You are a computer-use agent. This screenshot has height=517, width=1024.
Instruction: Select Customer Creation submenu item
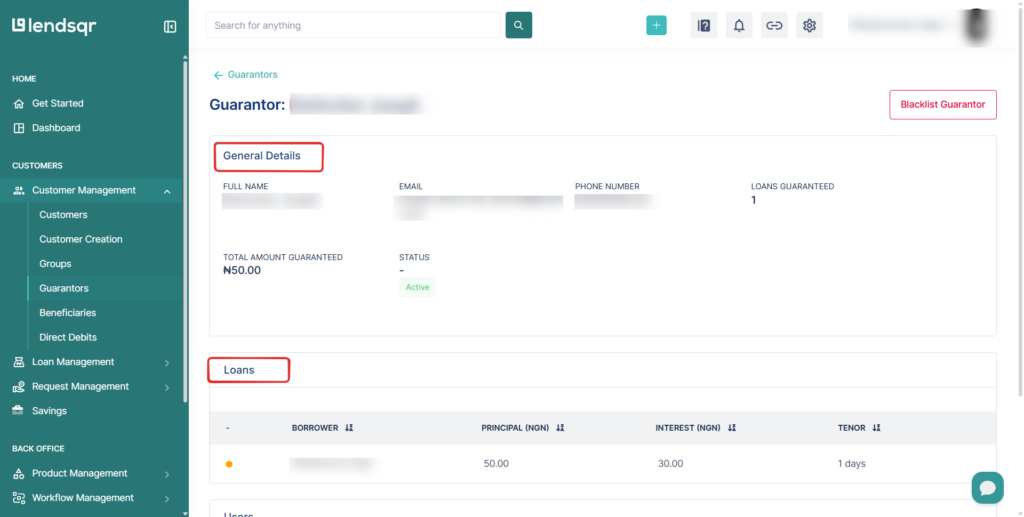point(81,240)
